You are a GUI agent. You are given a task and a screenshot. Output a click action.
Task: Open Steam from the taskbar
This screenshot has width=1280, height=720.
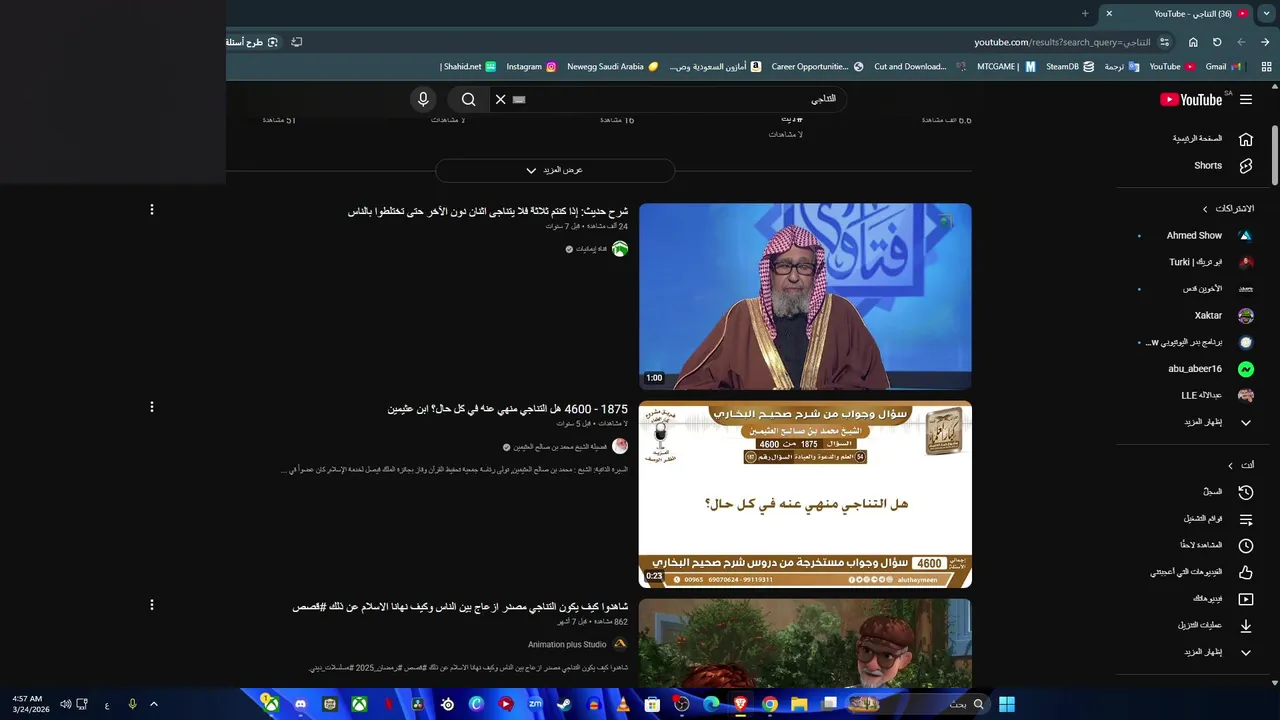[564, 704]
